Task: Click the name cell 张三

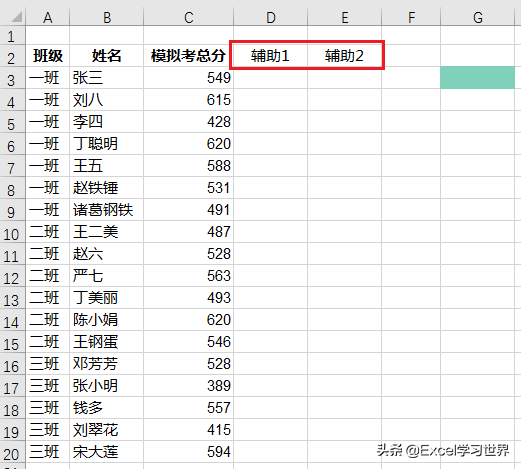Action: pos(107,78)
